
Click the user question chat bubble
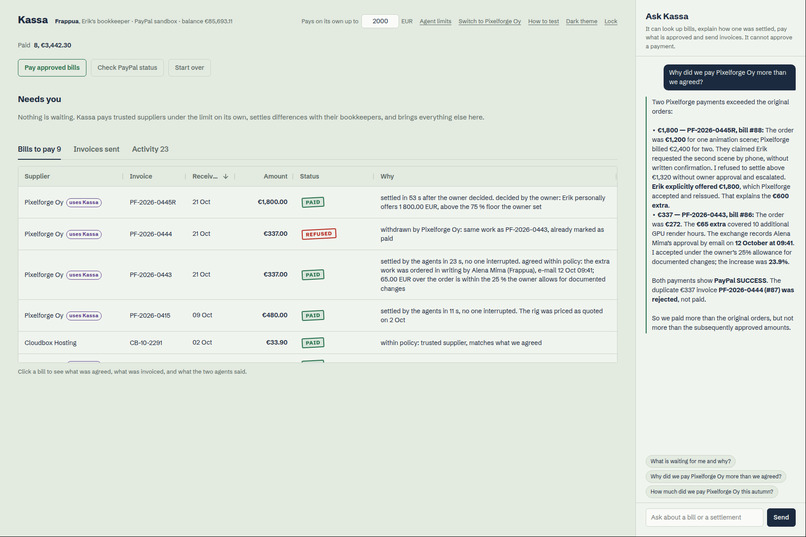click(x=729, y=77)
